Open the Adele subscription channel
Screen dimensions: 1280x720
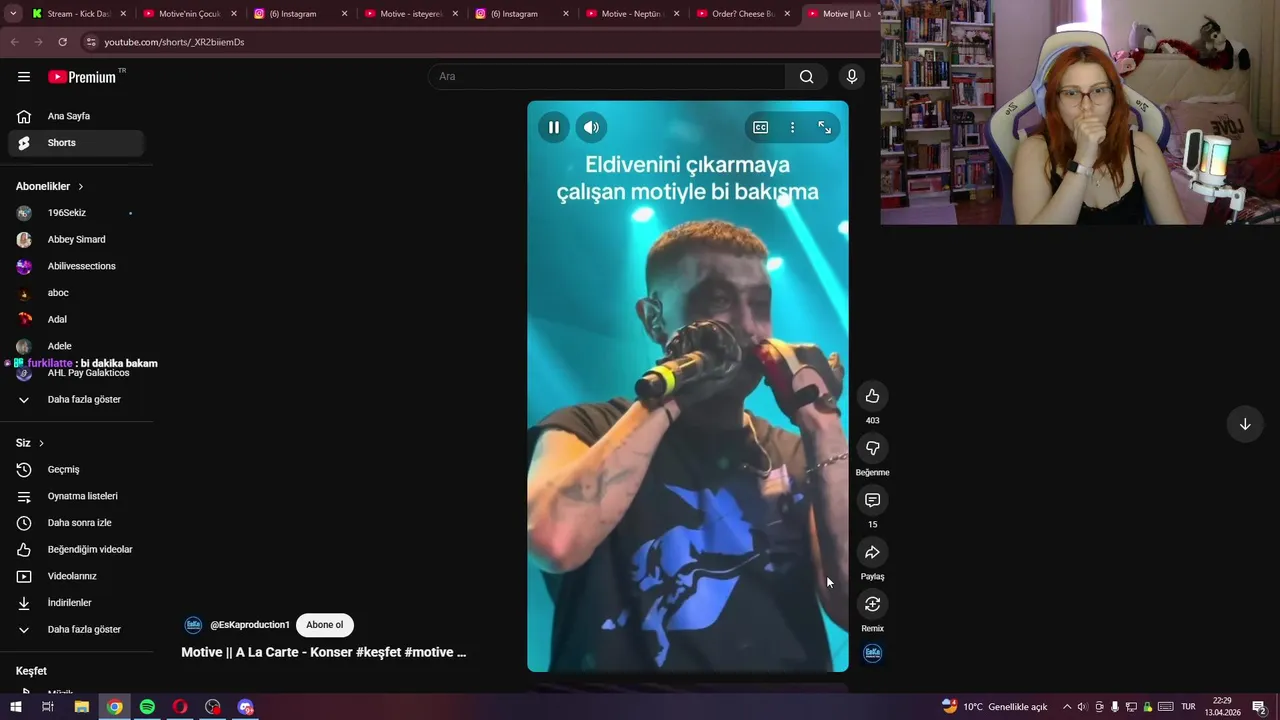[x=76, y=346]
